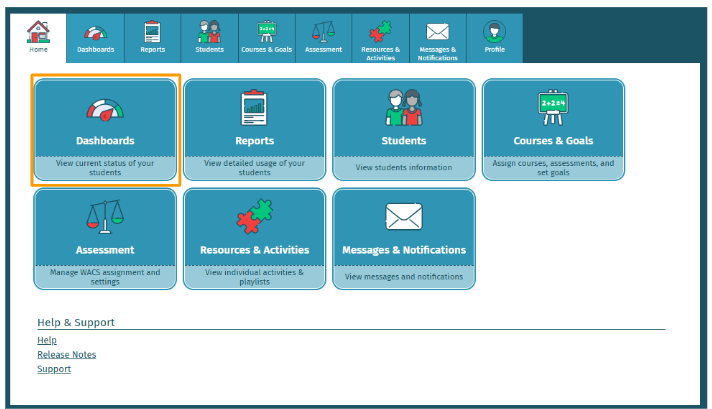Click the large balance scale icon on Assessment tile
The height and width of the screenshot is (409, 712).
(105, 217)
